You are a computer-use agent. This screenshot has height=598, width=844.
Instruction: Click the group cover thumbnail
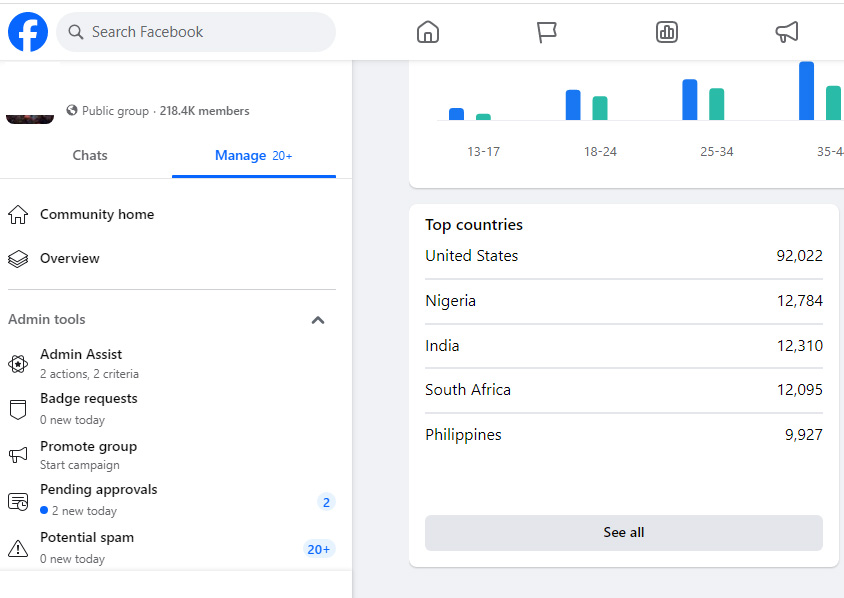(x=30, y=119)
